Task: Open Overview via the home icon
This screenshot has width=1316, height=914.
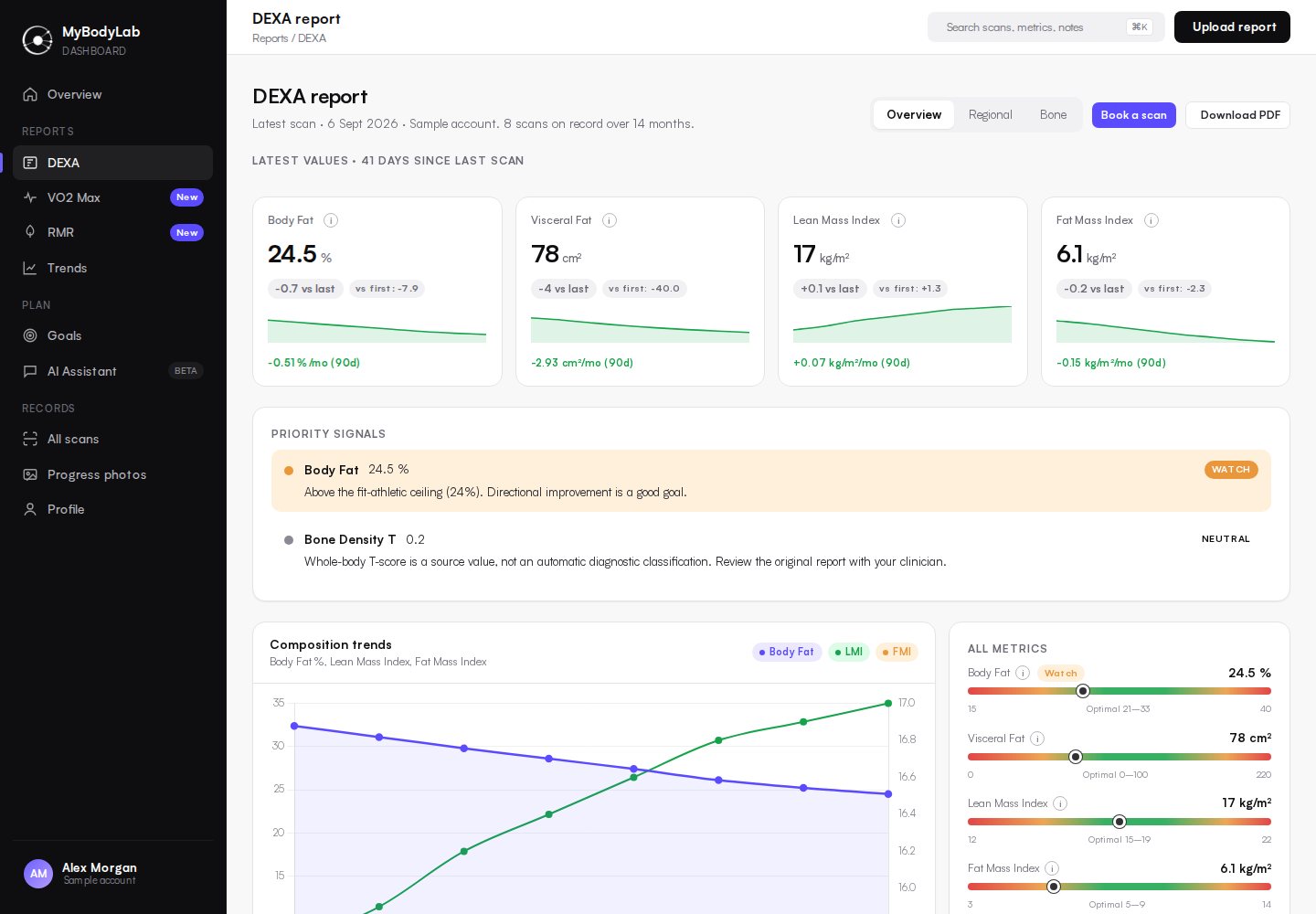Action: (x=30, y=94)
